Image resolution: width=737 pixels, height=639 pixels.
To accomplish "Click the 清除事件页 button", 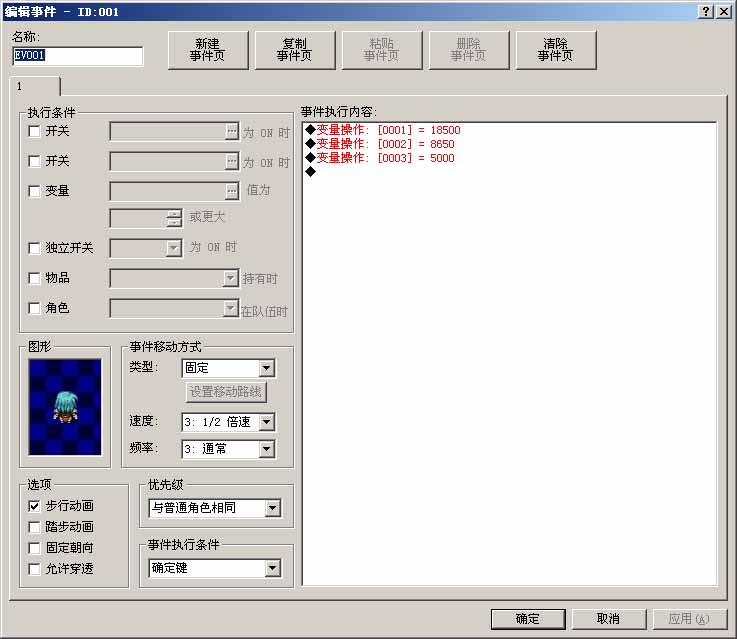I will (556, 50).
